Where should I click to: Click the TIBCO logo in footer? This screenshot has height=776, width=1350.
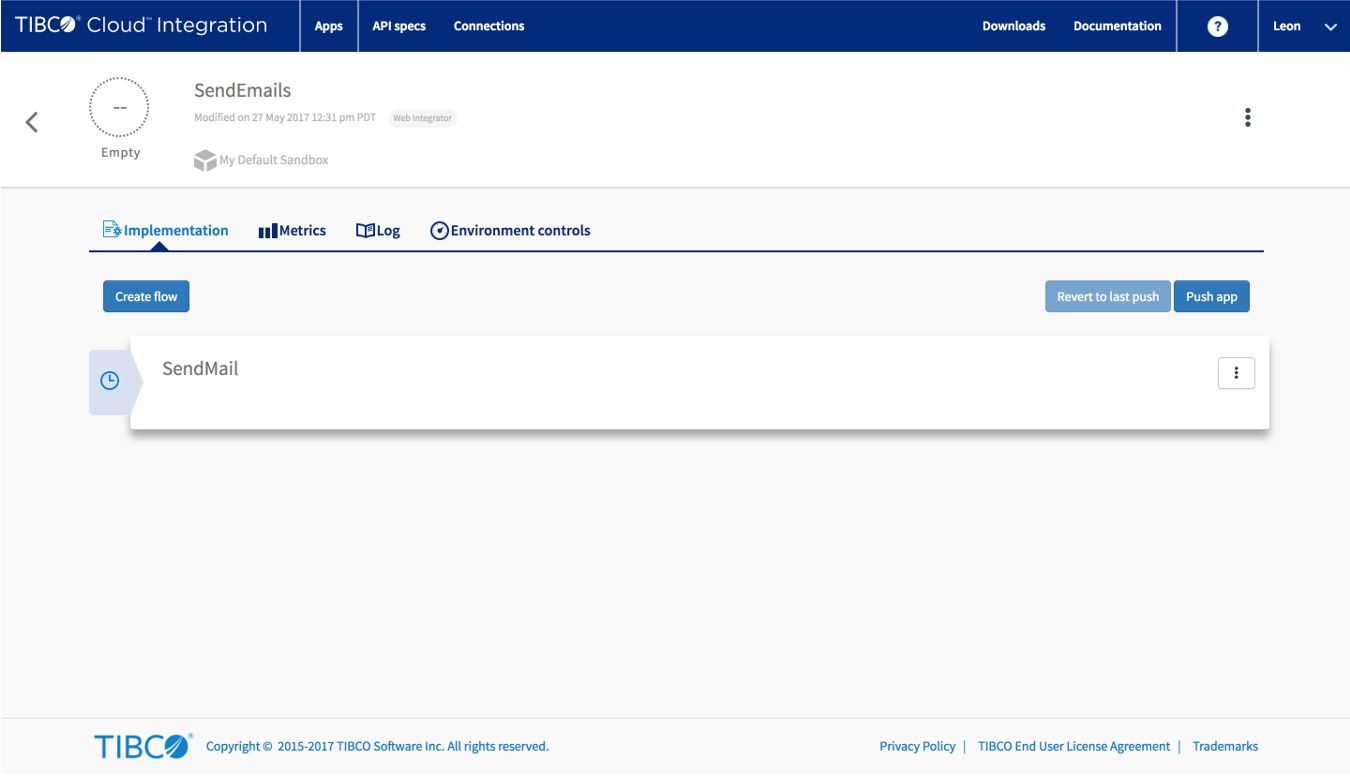tap(143, 746)
